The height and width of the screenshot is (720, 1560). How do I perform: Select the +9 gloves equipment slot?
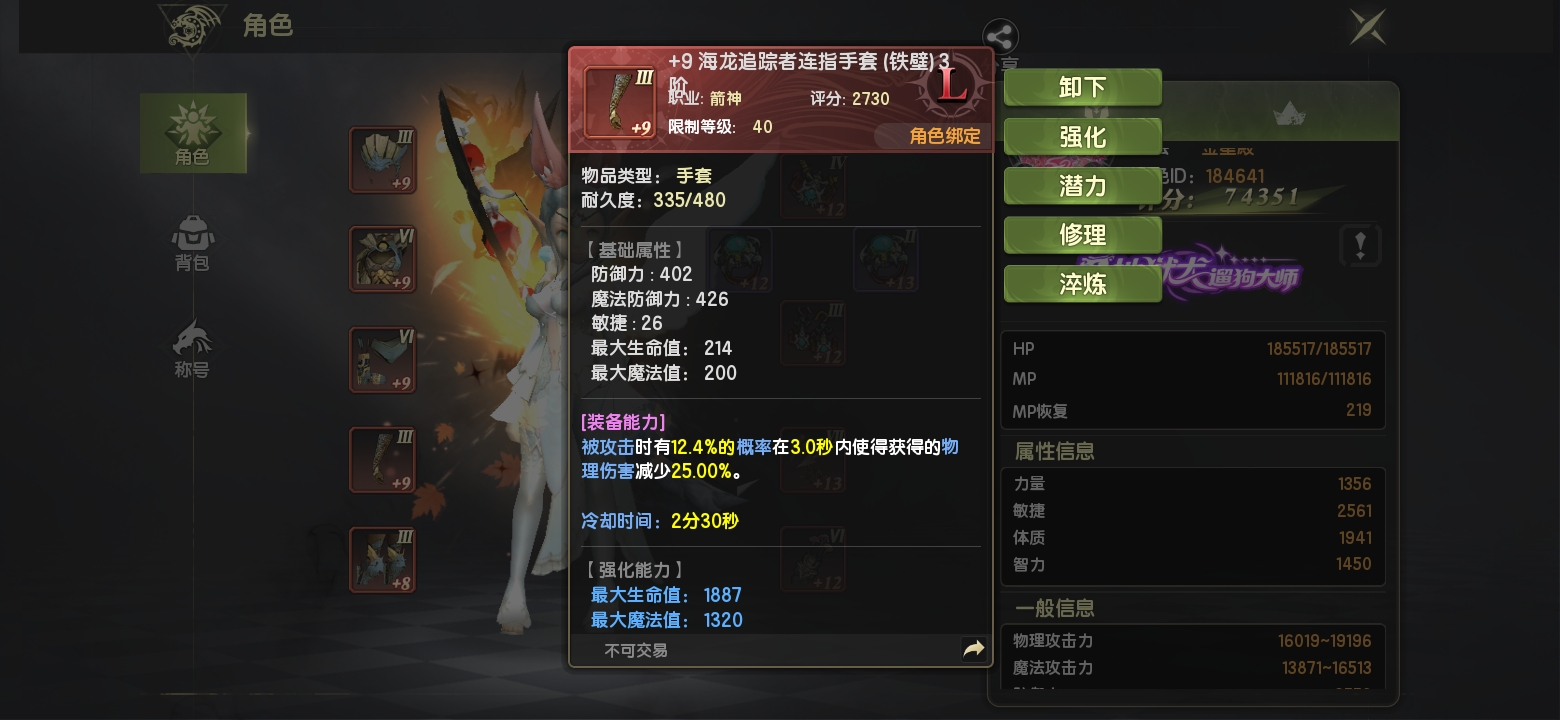point(382,460)
